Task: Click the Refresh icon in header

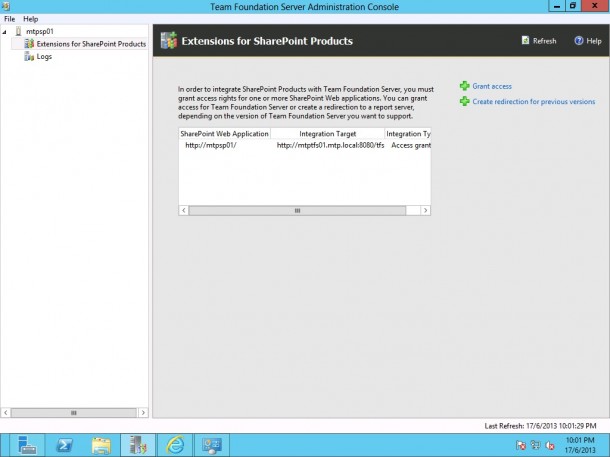Action: pyautogui.click(x=525, y=40)
